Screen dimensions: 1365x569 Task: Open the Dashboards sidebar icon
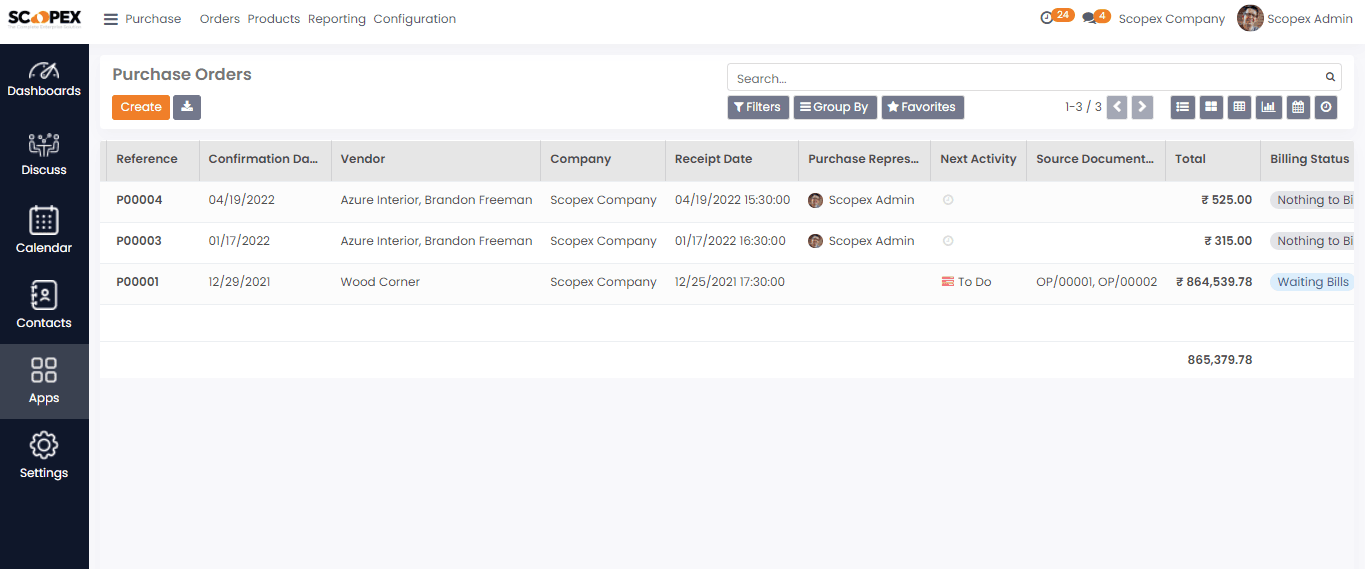click(x=44, y=79)
